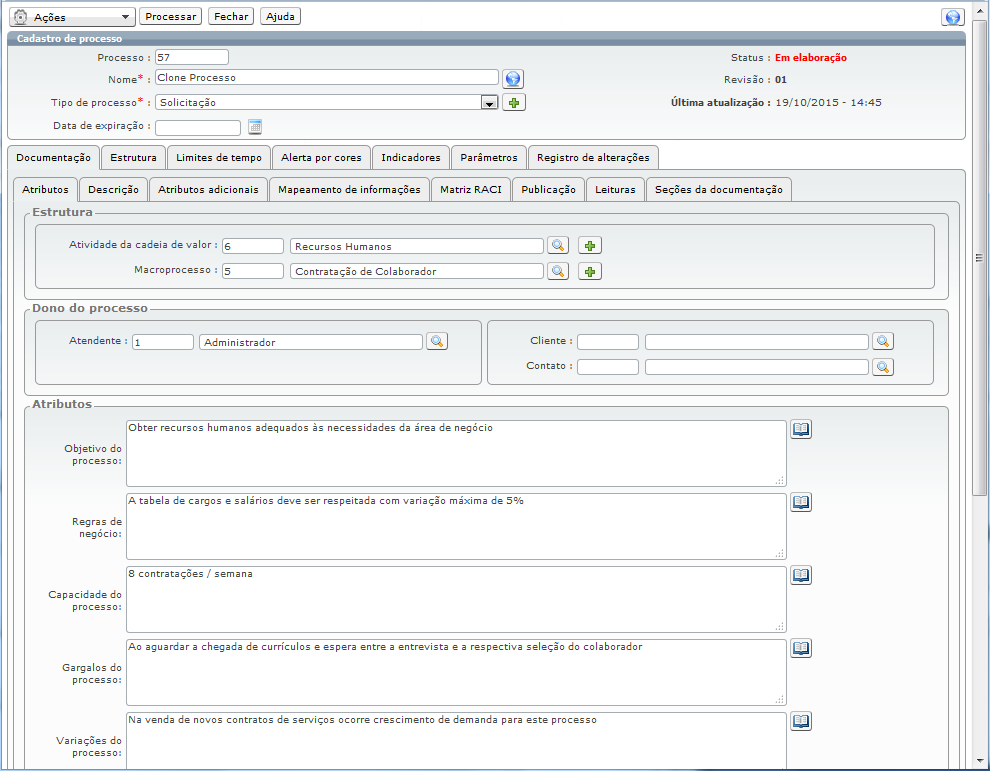Open calendar picker for Data de expiração
Screen dimensions: 990x771
pyautogui.click(x=254, y=127)
